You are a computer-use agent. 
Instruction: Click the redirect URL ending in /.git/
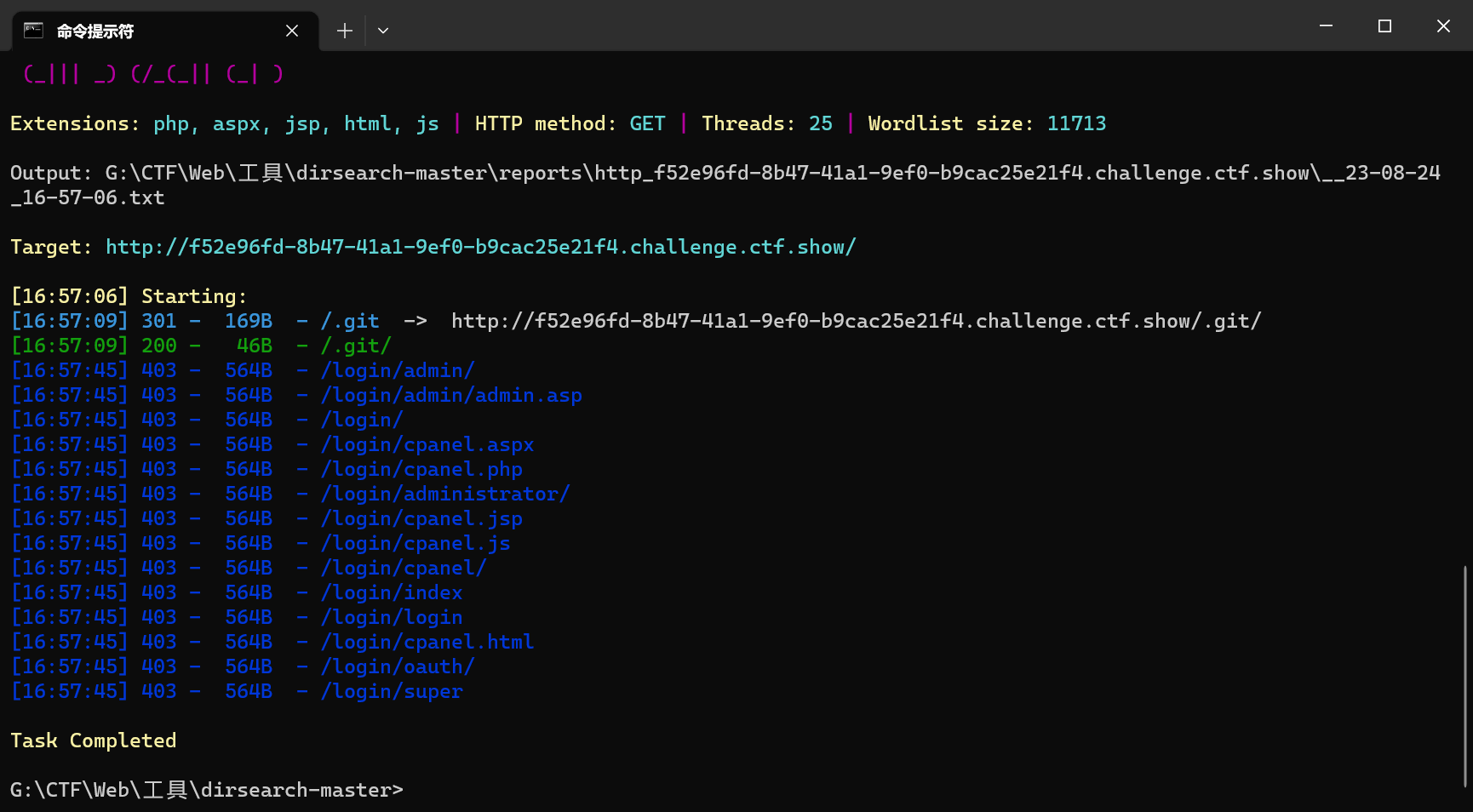856,321
